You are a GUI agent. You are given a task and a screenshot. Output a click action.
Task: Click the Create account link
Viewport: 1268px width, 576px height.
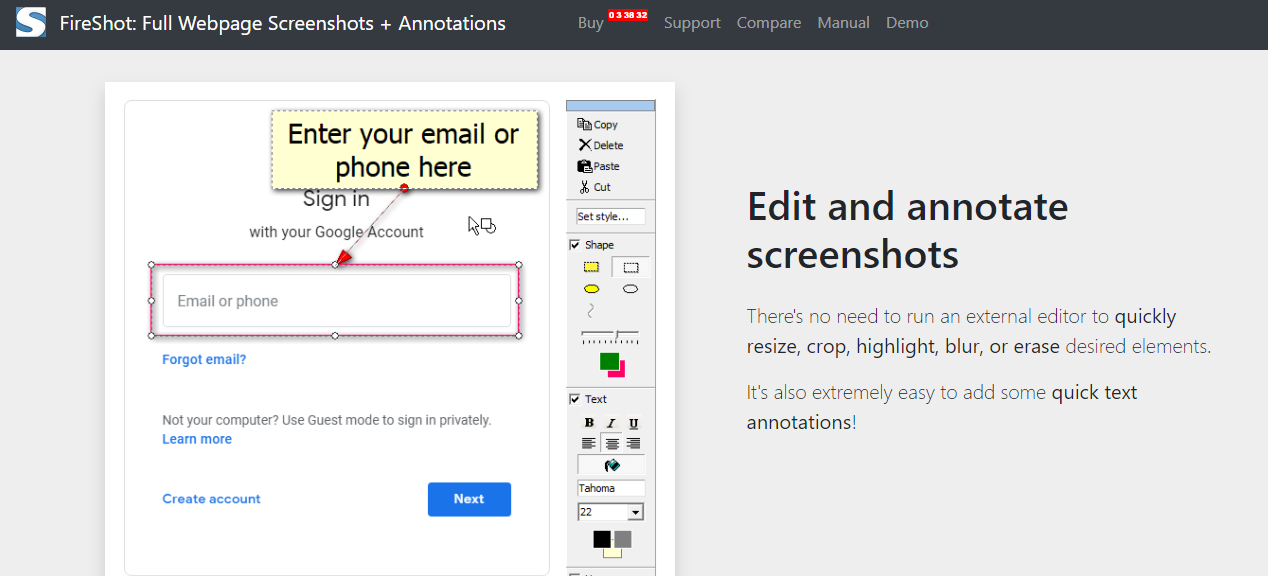click(211, 499)
